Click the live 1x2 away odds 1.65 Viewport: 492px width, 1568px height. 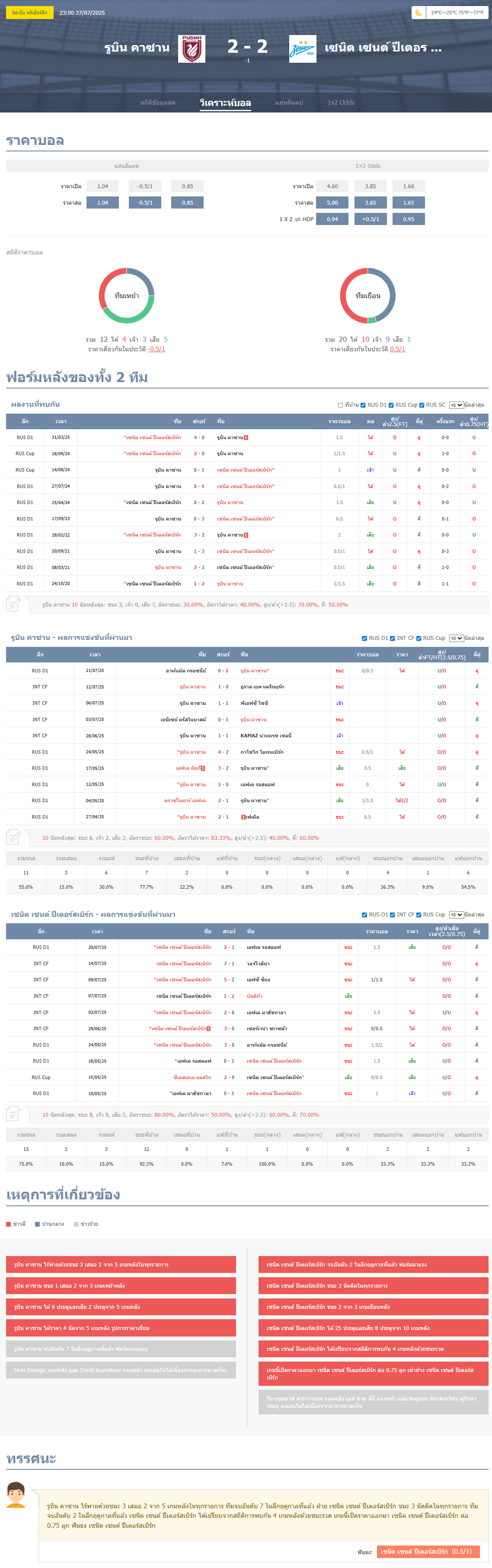409,202
